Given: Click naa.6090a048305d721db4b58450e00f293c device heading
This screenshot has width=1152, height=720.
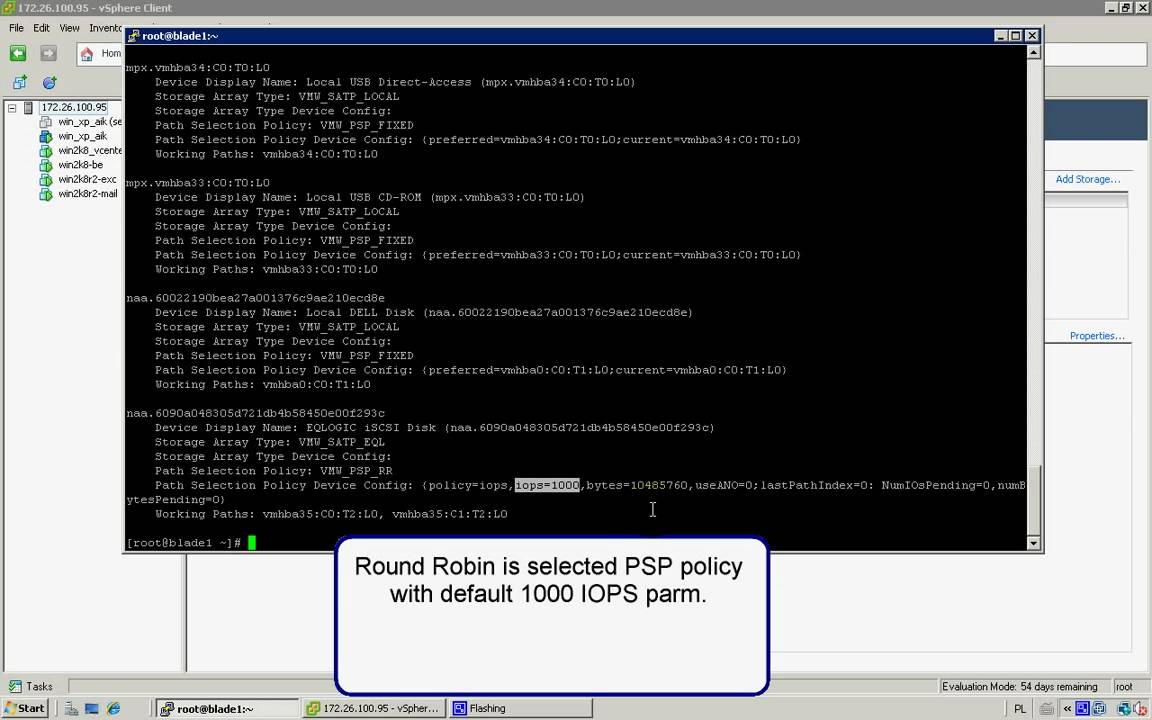Looking at the screenshot, I should point(256,413).
